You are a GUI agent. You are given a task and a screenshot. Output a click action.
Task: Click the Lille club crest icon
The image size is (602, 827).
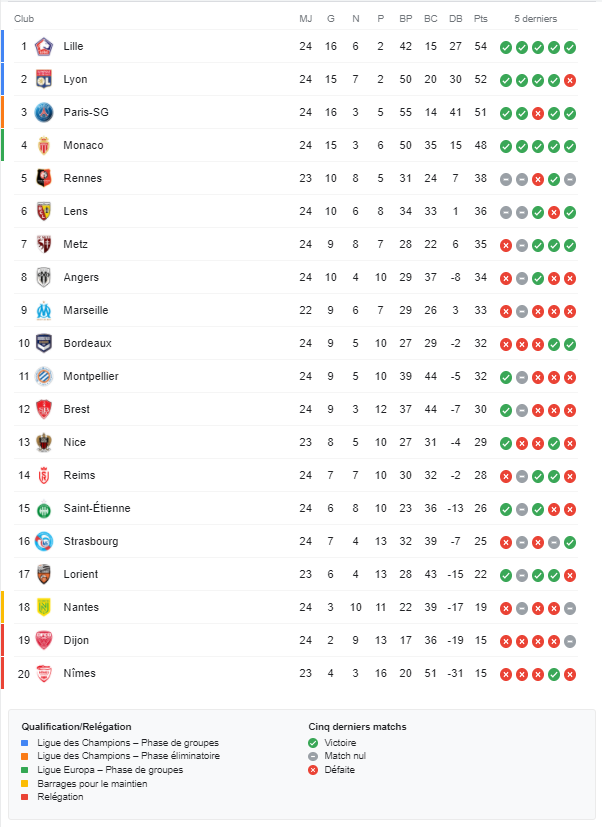click(43, 47)
